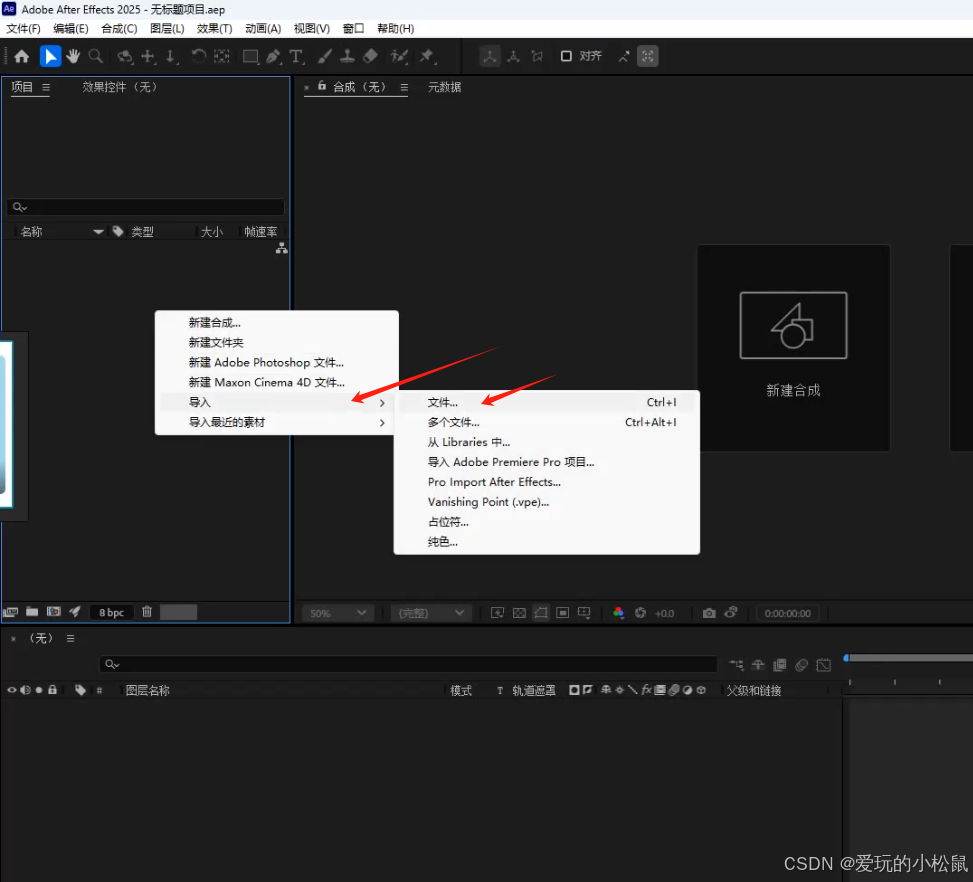Open the 合成(C) menu
The width and height of the screenshot is (973, 882).
[x=119, y=29]
